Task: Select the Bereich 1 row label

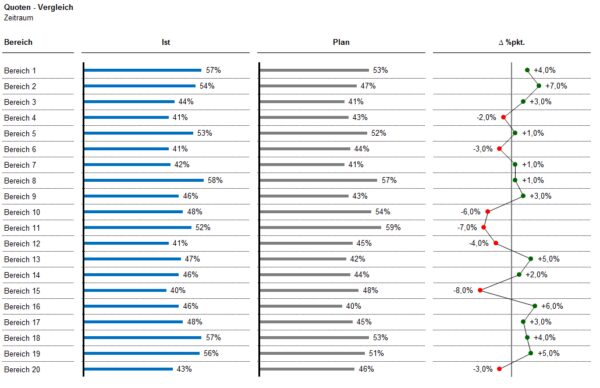Action: (20, 71)
